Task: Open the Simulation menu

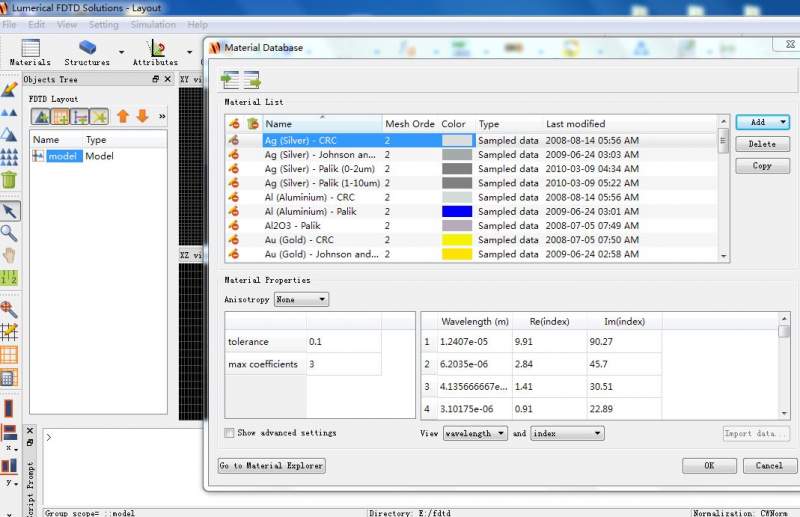Action: tap(153, 24)
